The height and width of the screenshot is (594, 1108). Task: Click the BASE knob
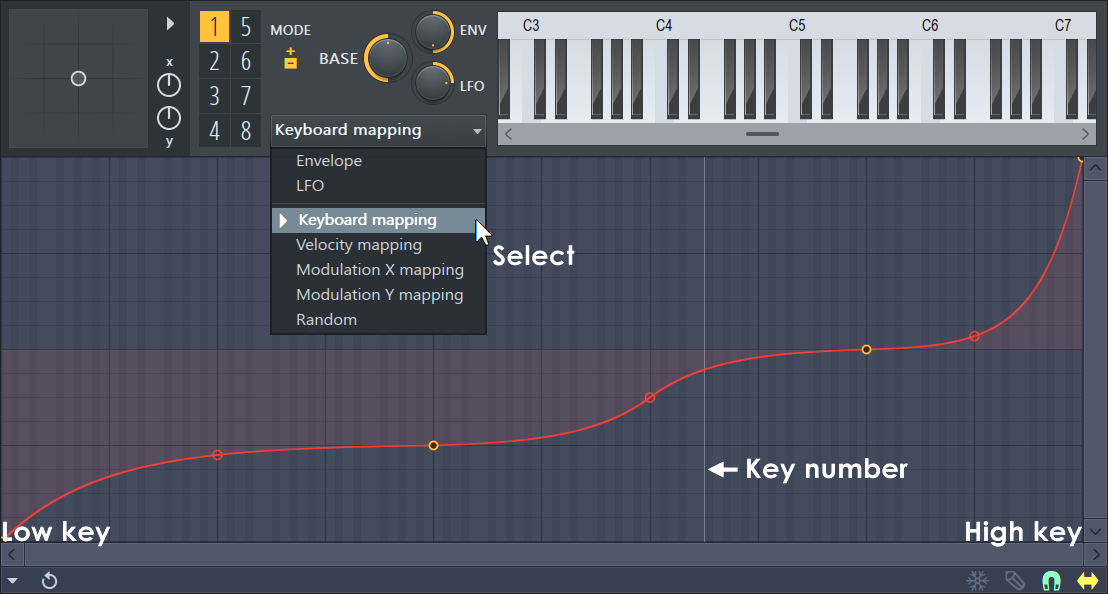(387, 59)
